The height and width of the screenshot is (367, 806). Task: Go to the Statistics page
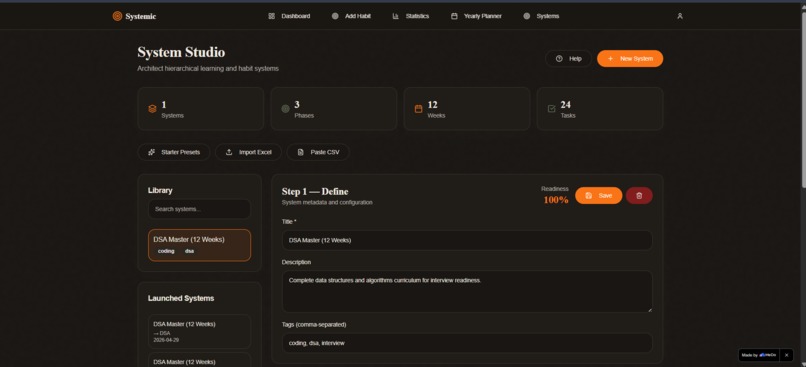[x=410, y=16]
